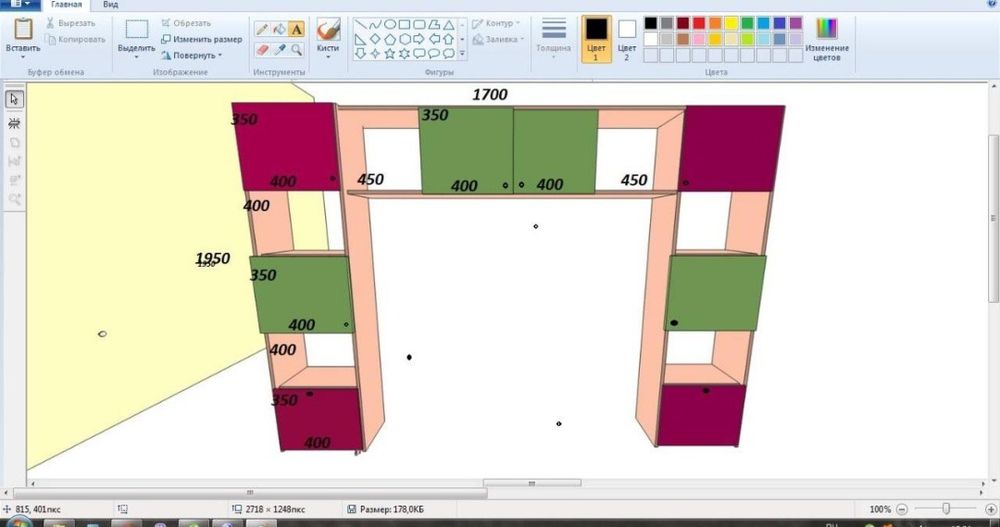Screen dimensions: 1000x527
Task: Expand the shapes gallery list
Action: point(462,54)
